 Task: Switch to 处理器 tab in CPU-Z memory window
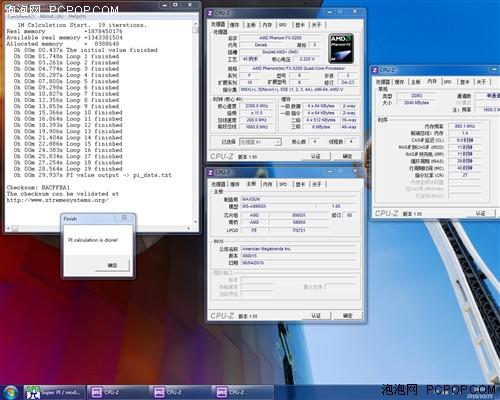383,82
